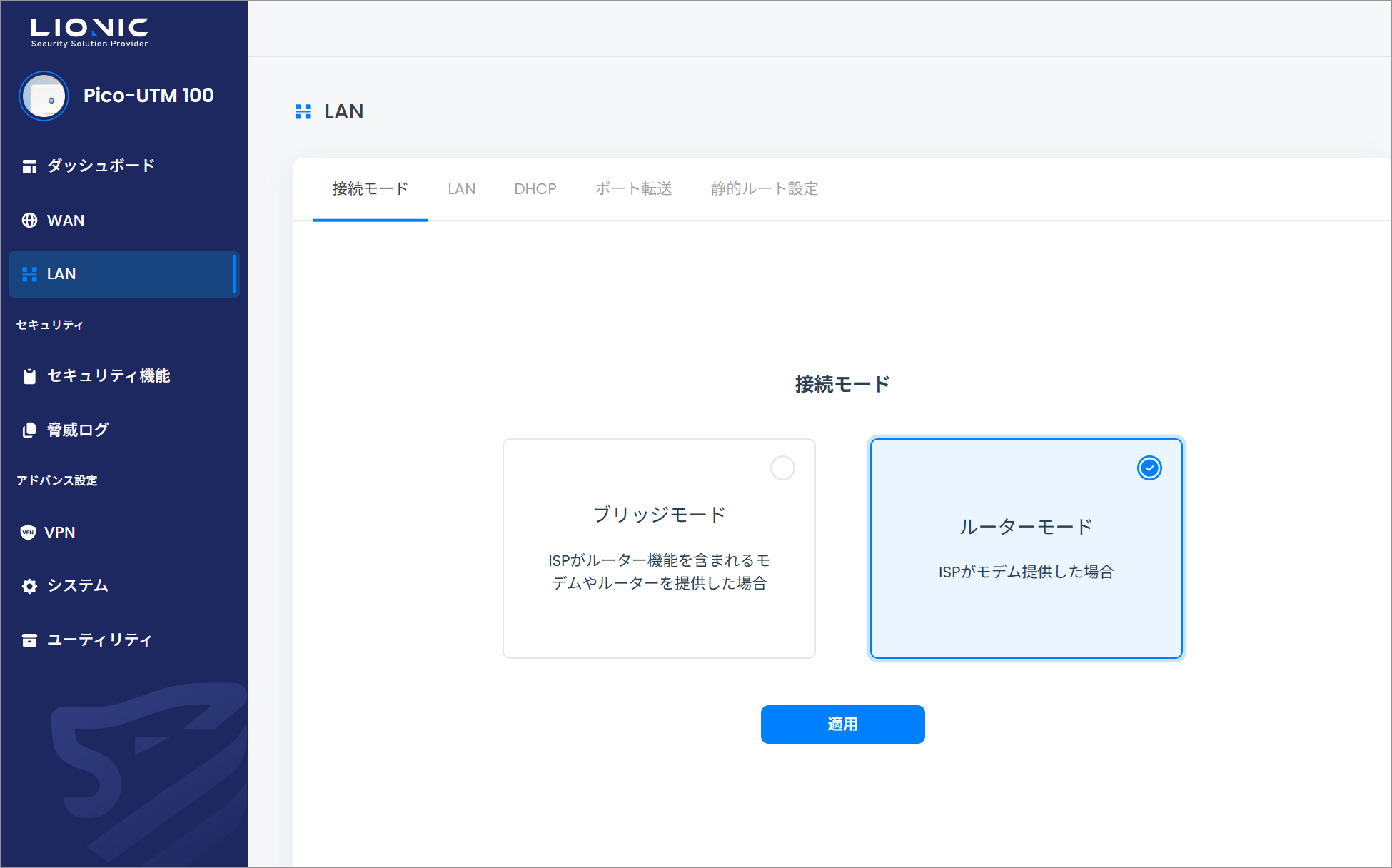Switch to the DHCP tab
This screenshot has height=868, width=1392.
535,189
